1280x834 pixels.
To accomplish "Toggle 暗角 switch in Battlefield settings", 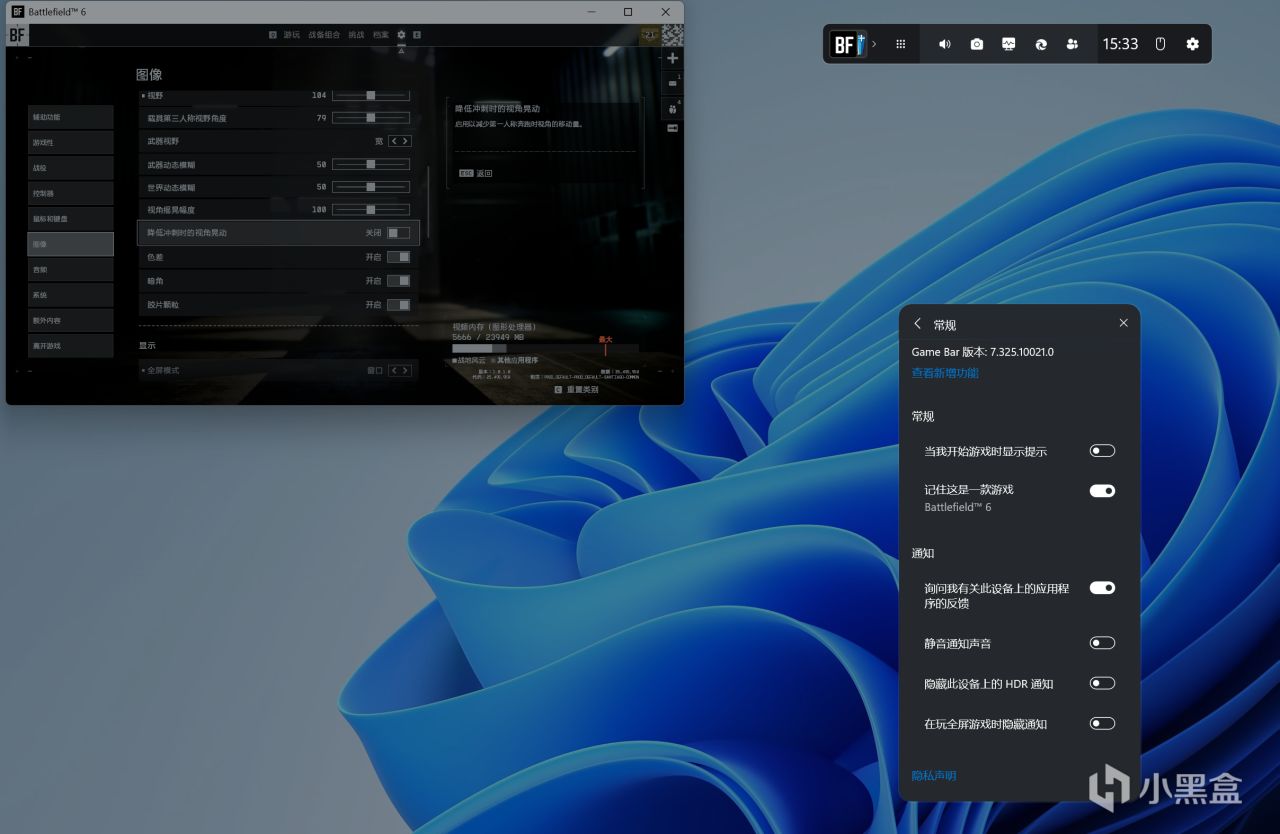I will pyautogui.click(x=398, y=281).
